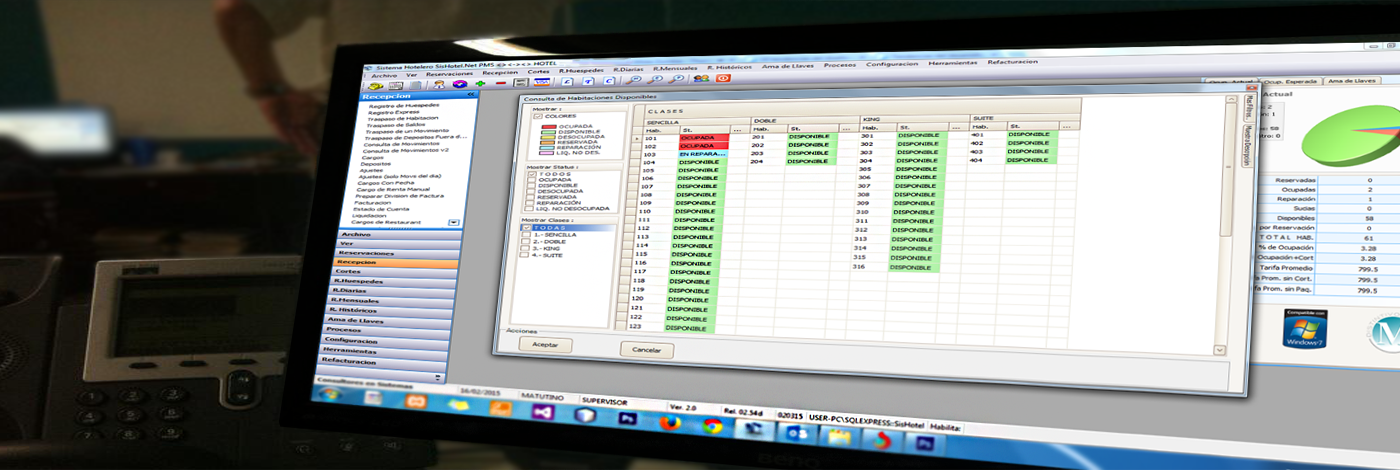Uncheck the COLORES checkbox
Viewport: 1400px width, 470px height.
538,116
